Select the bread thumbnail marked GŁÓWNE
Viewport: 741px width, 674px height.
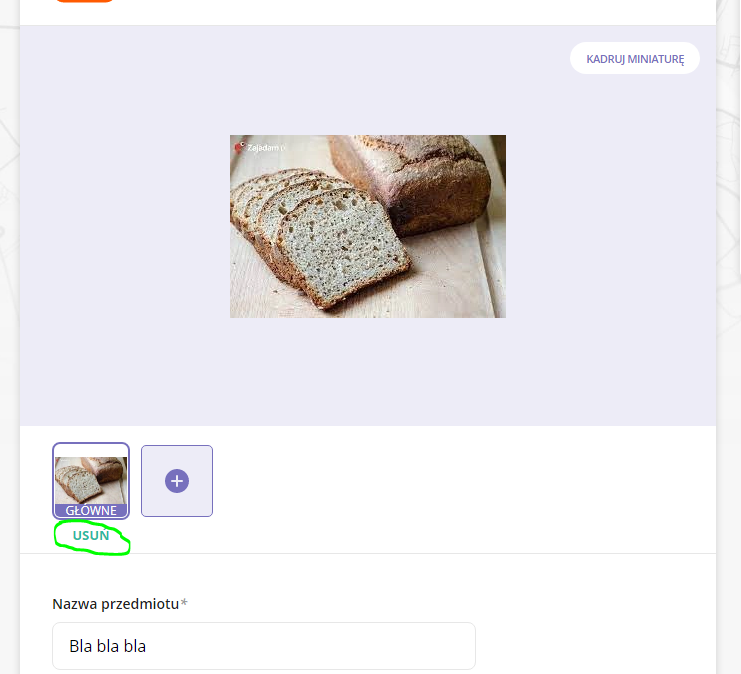pyautogui.click(x=91, y=481)
